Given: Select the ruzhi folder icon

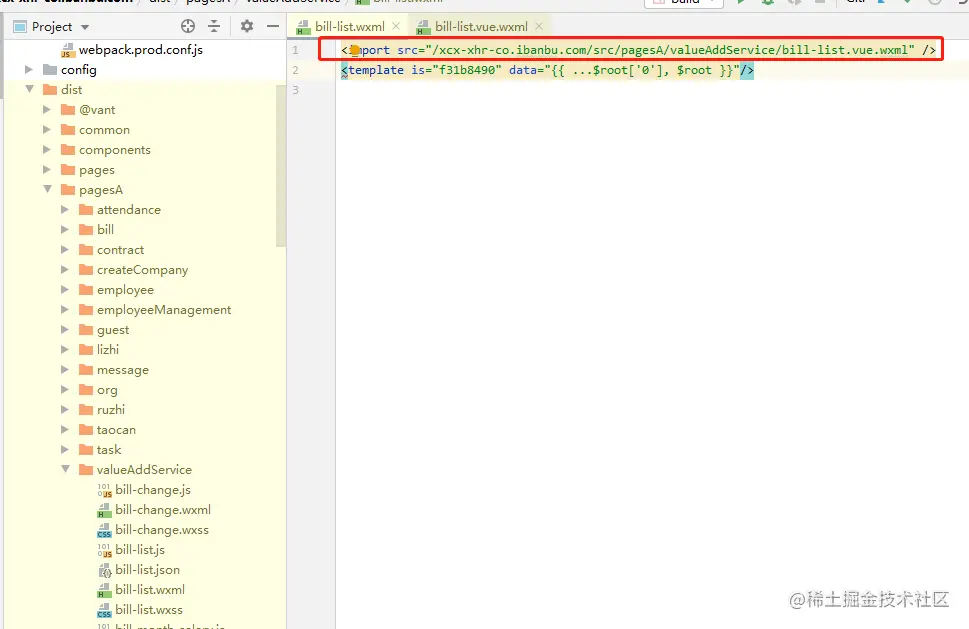Looking at the screenshot, I should point(86,409).
